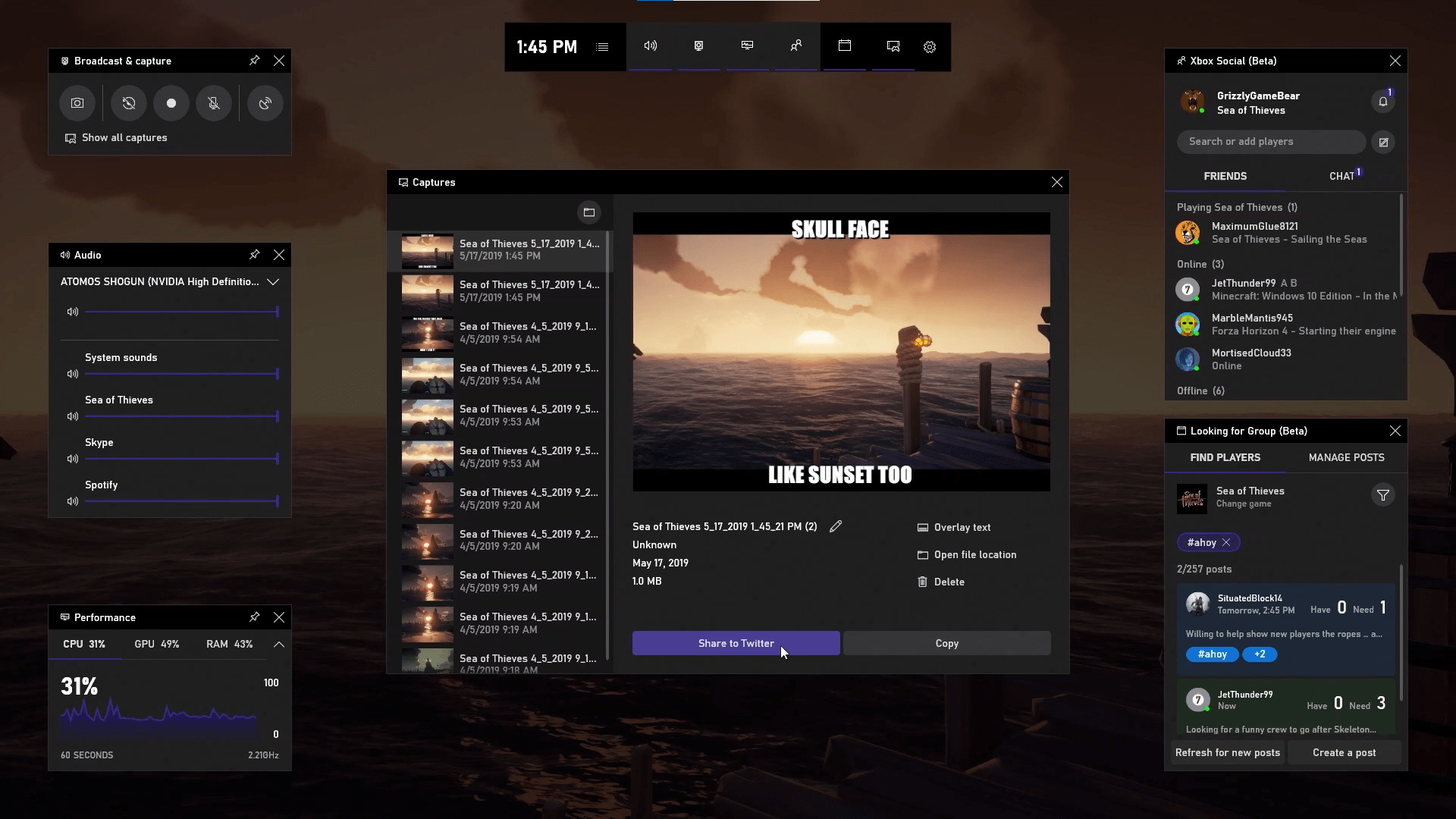Toggle Sea of Thieves audio mixer
Image resolution: width=1456 pixels, height=819 pixels.
pos(71,416)
